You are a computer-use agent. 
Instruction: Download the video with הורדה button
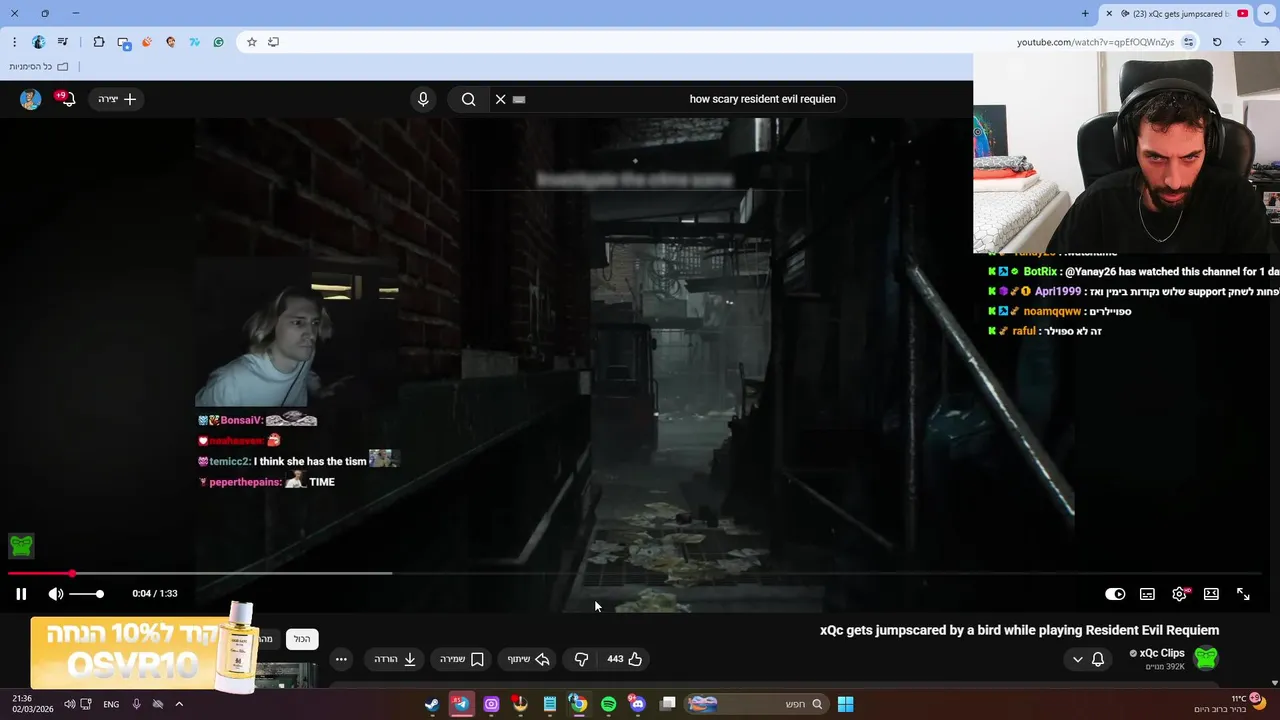pos(395,659)
